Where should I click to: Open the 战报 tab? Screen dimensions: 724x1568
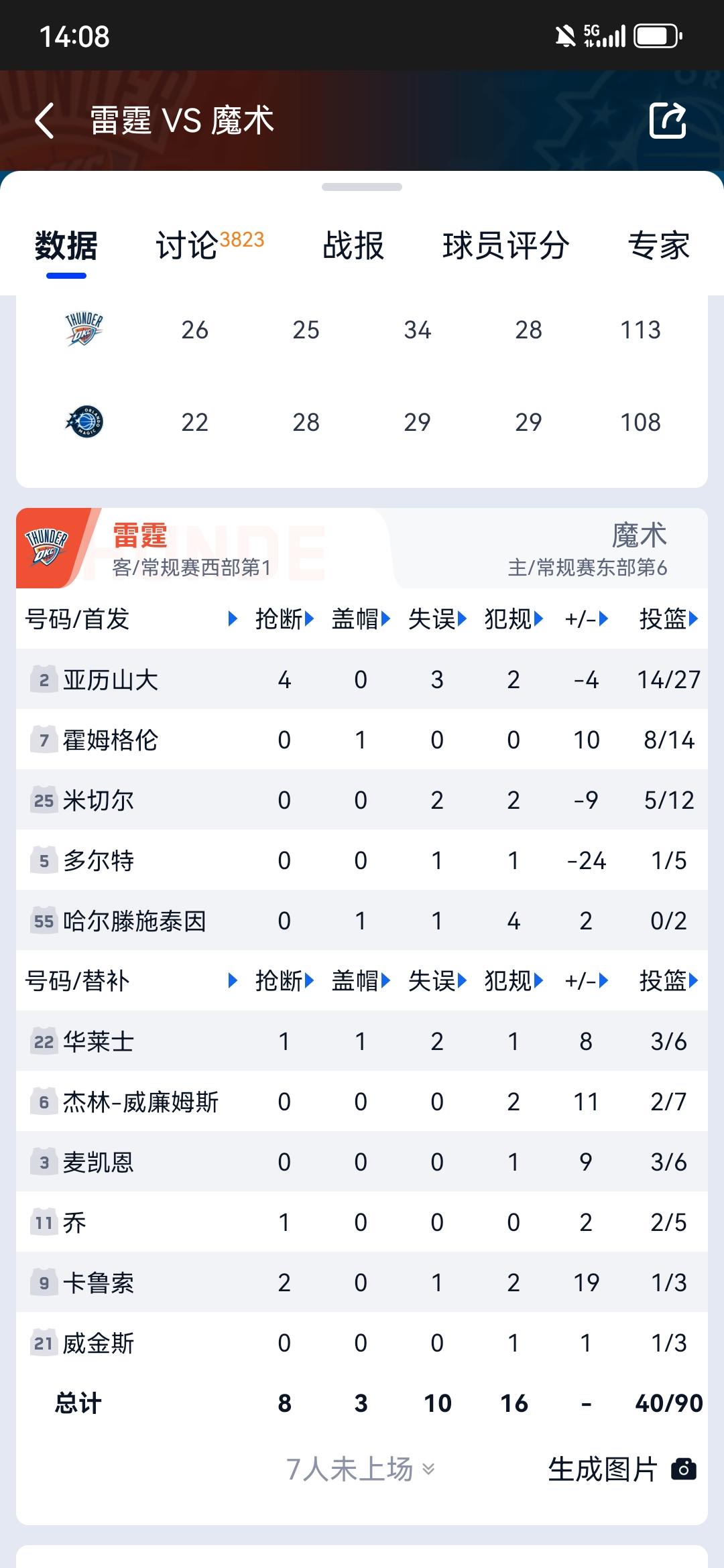click(353, 245)
